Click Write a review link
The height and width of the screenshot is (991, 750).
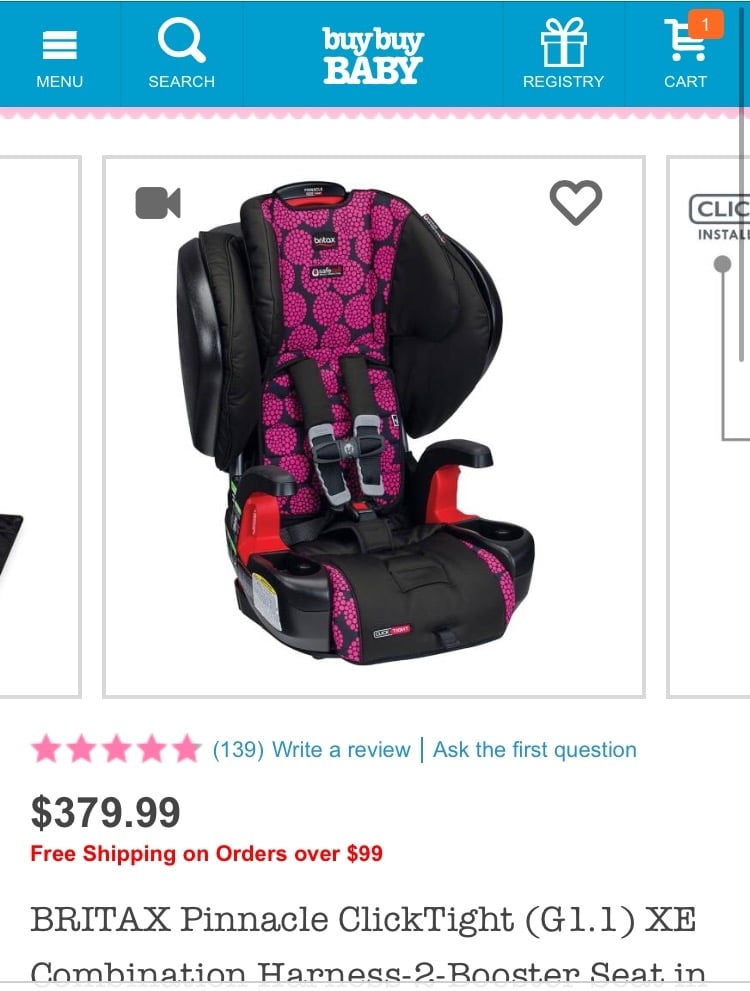click(x=341, y=750)
